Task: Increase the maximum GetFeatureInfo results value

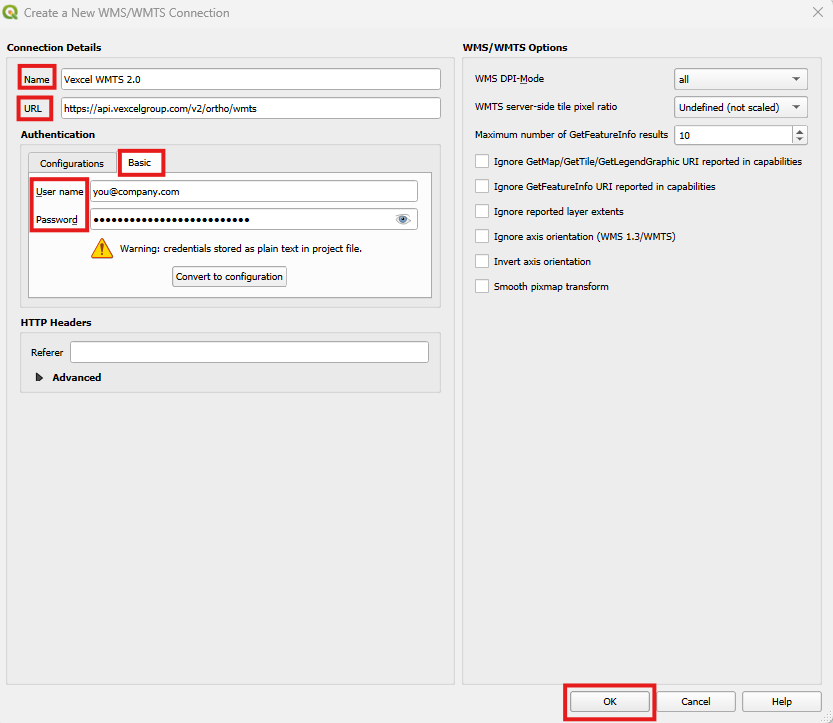Action: tap(799, 130)
